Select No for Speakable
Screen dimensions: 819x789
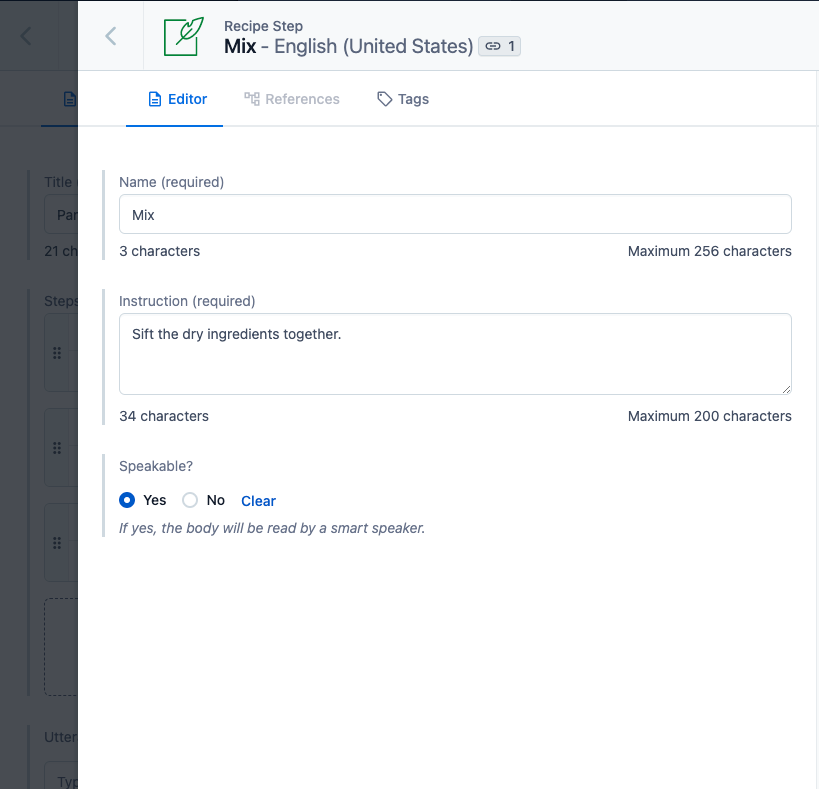(x=190, y=500)
